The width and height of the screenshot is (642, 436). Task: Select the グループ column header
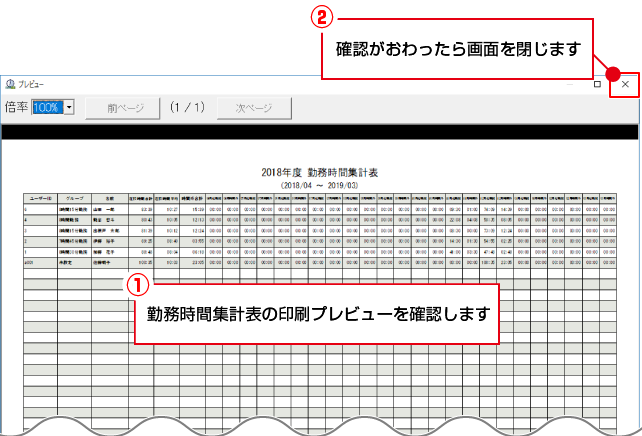click(x=75, y=199)
